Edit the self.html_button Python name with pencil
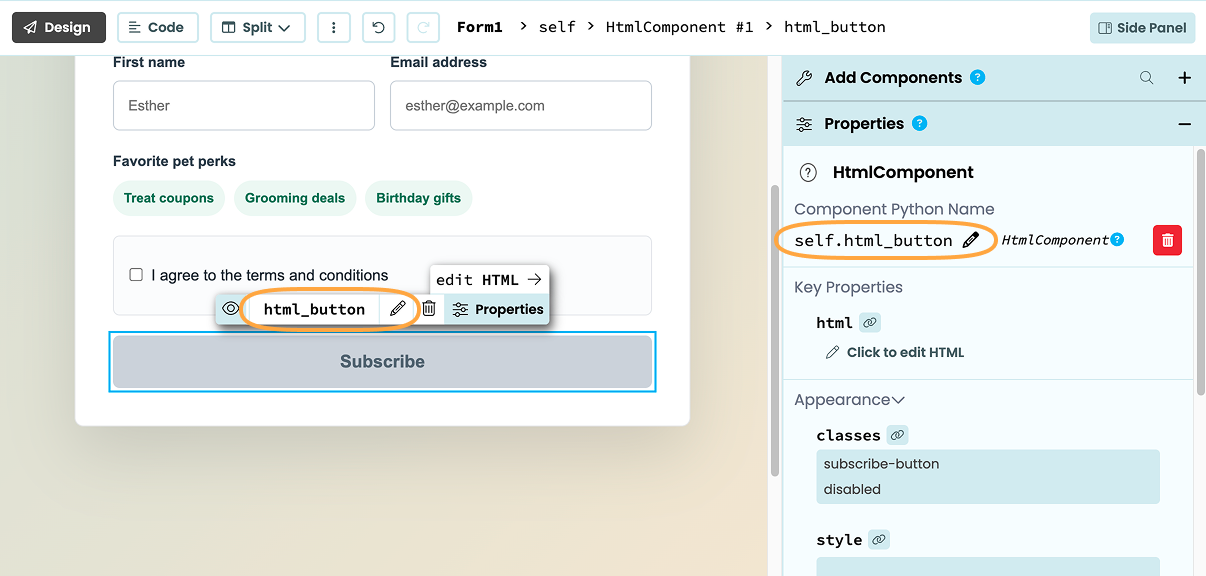The width and height of the screenshot is (1206, 576). [x=971, y=240]
